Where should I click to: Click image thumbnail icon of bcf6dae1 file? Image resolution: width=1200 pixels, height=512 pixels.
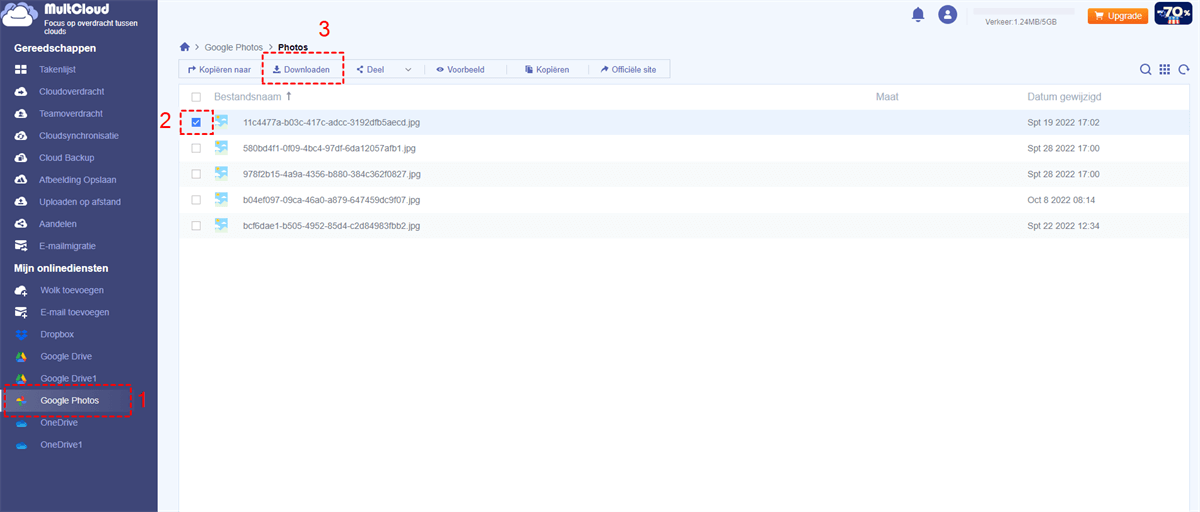coord(221,225)
